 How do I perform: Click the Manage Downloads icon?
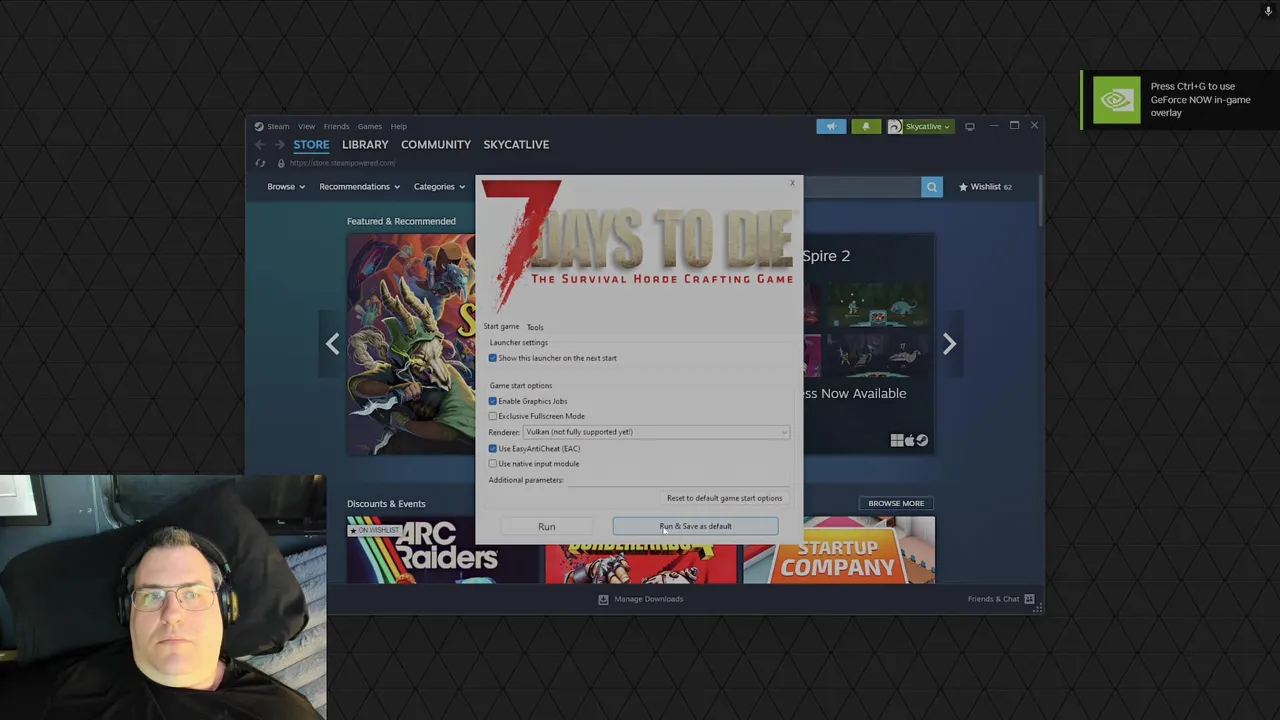click(603, 599)
